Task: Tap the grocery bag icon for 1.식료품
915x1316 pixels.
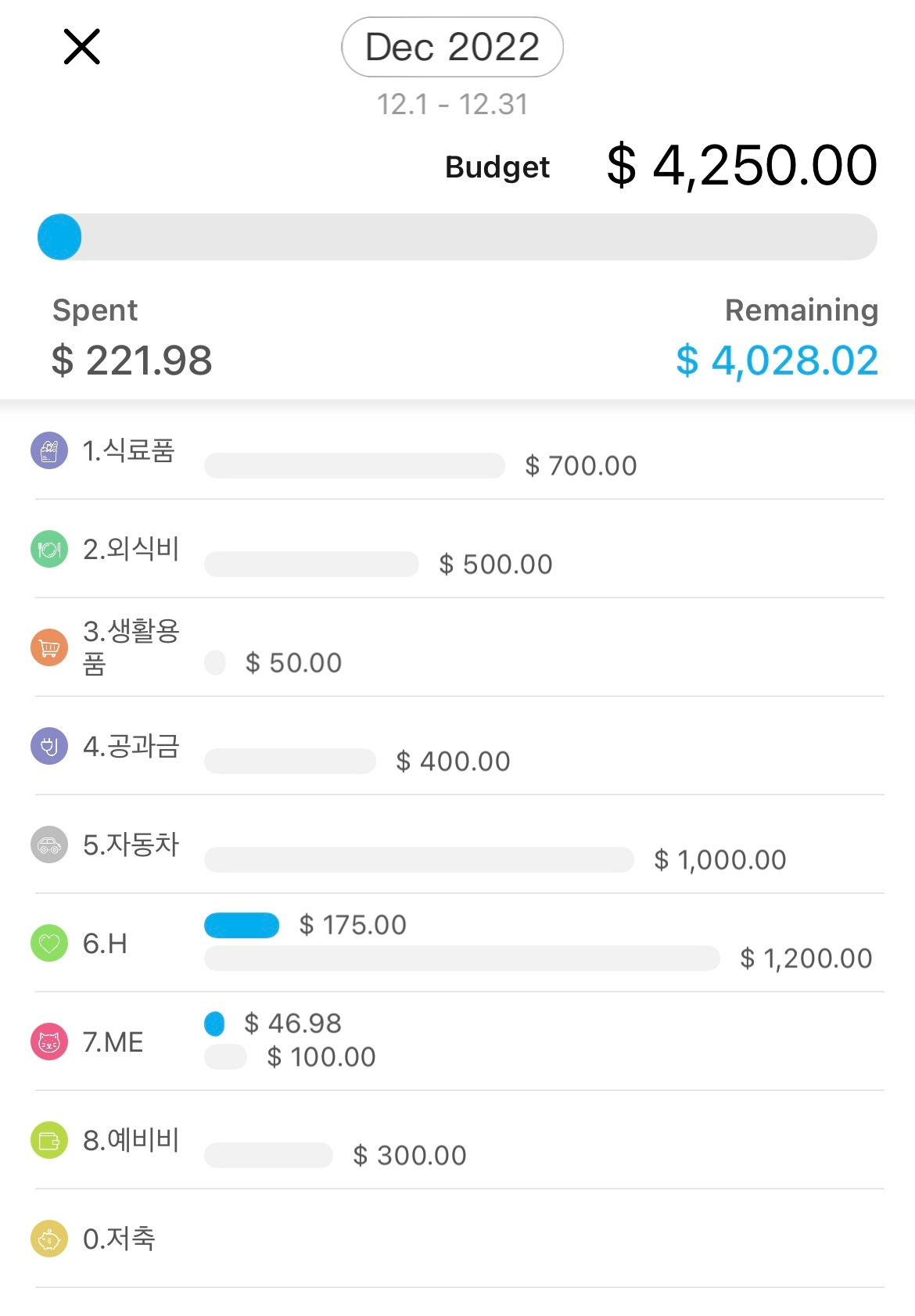Action: pyautogui.click(x=49, y=451)
